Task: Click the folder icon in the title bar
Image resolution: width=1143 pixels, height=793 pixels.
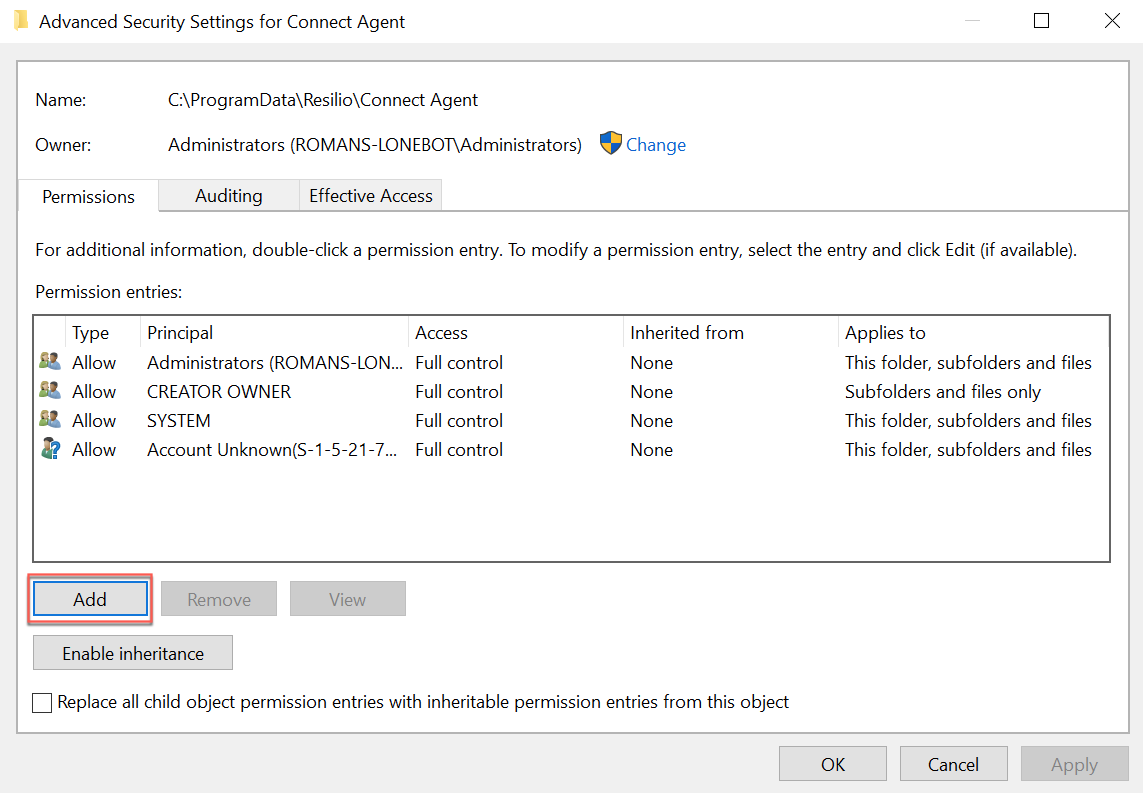Action: pos(21,21)
